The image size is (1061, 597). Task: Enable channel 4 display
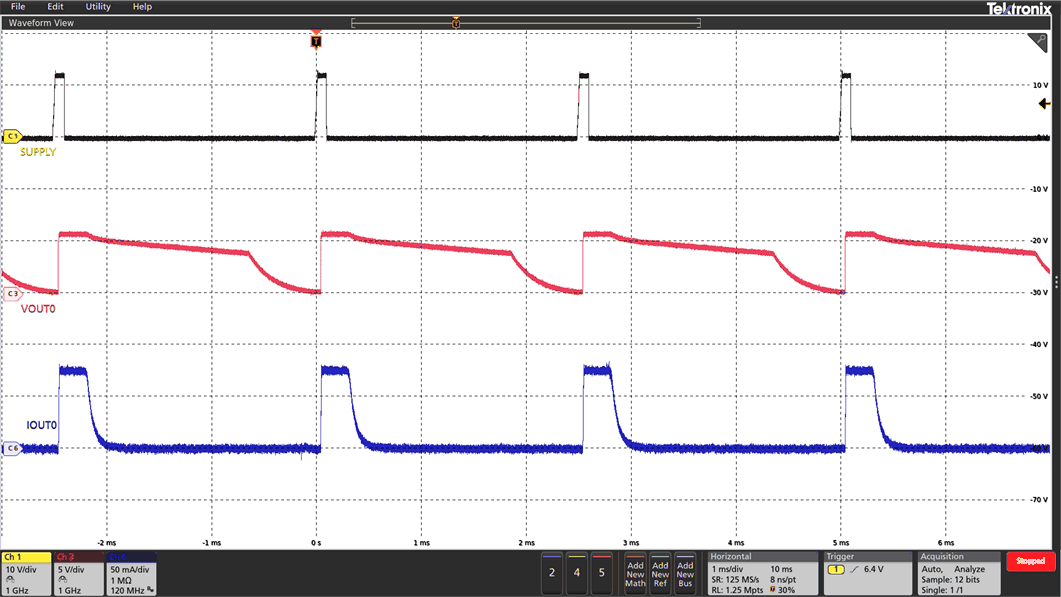tap(576, 573)
